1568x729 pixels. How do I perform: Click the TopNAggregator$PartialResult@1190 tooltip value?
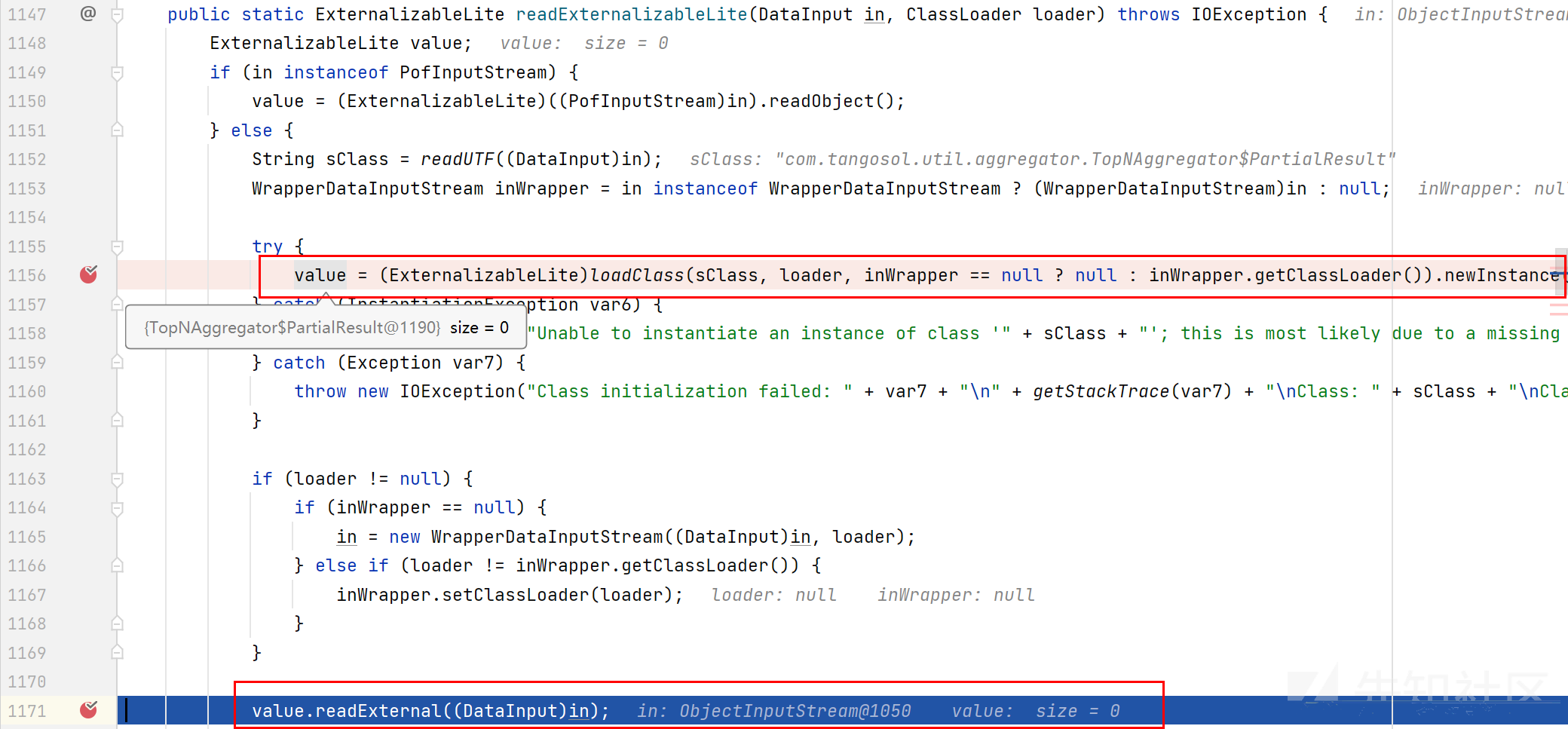(x=292, y=327)
